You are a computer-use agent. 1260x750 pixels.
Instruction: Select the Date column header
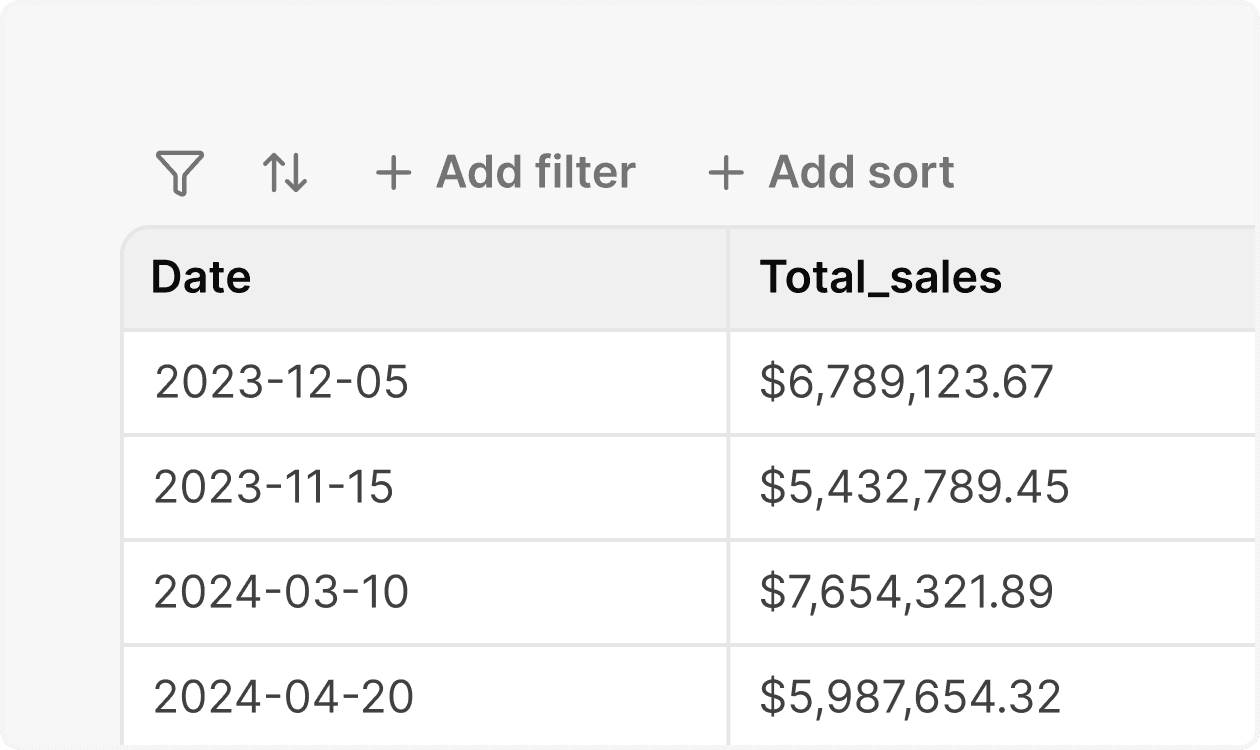[201, 278]
